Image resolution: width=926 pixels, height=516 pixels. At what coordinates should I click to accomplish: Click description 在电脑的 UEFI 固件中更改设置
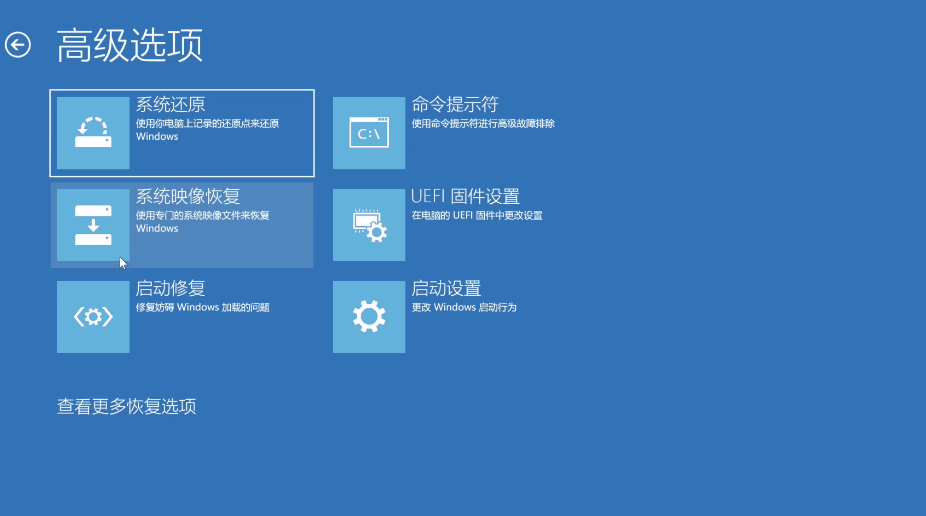pos(477,215)
